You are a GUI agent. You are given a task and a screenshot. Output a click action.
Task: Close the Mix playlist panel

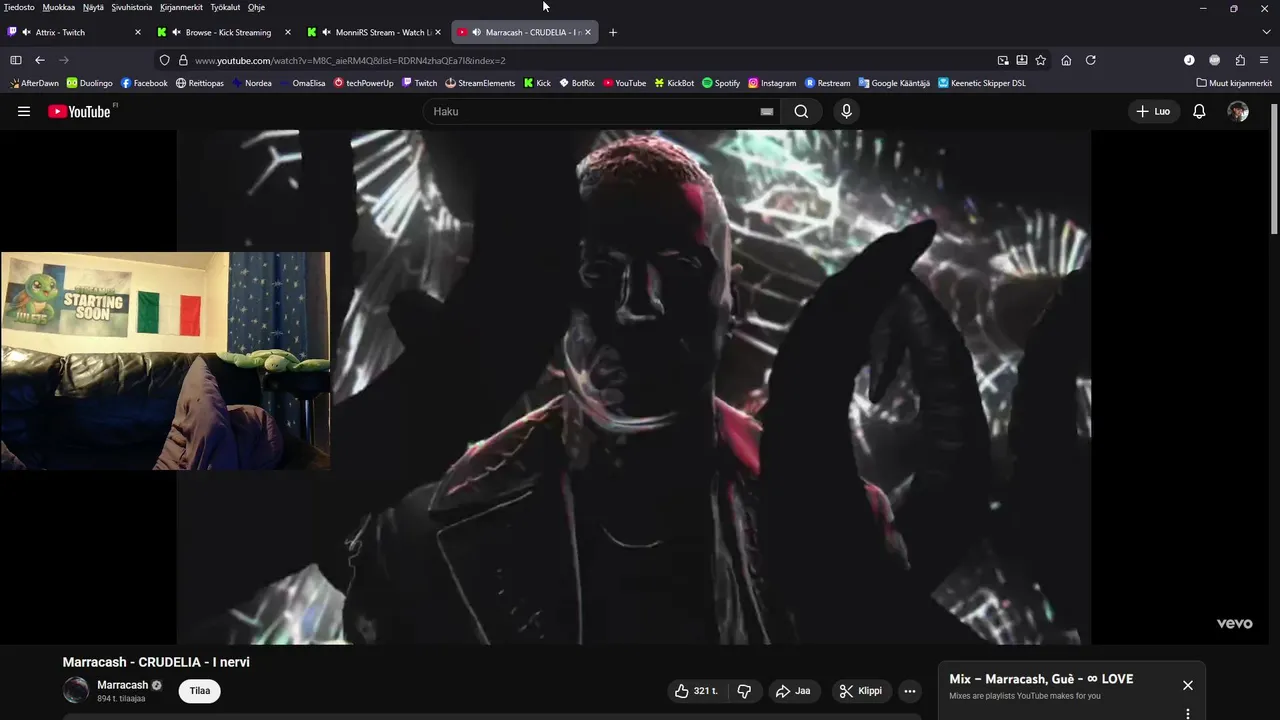coord(1187,685)
